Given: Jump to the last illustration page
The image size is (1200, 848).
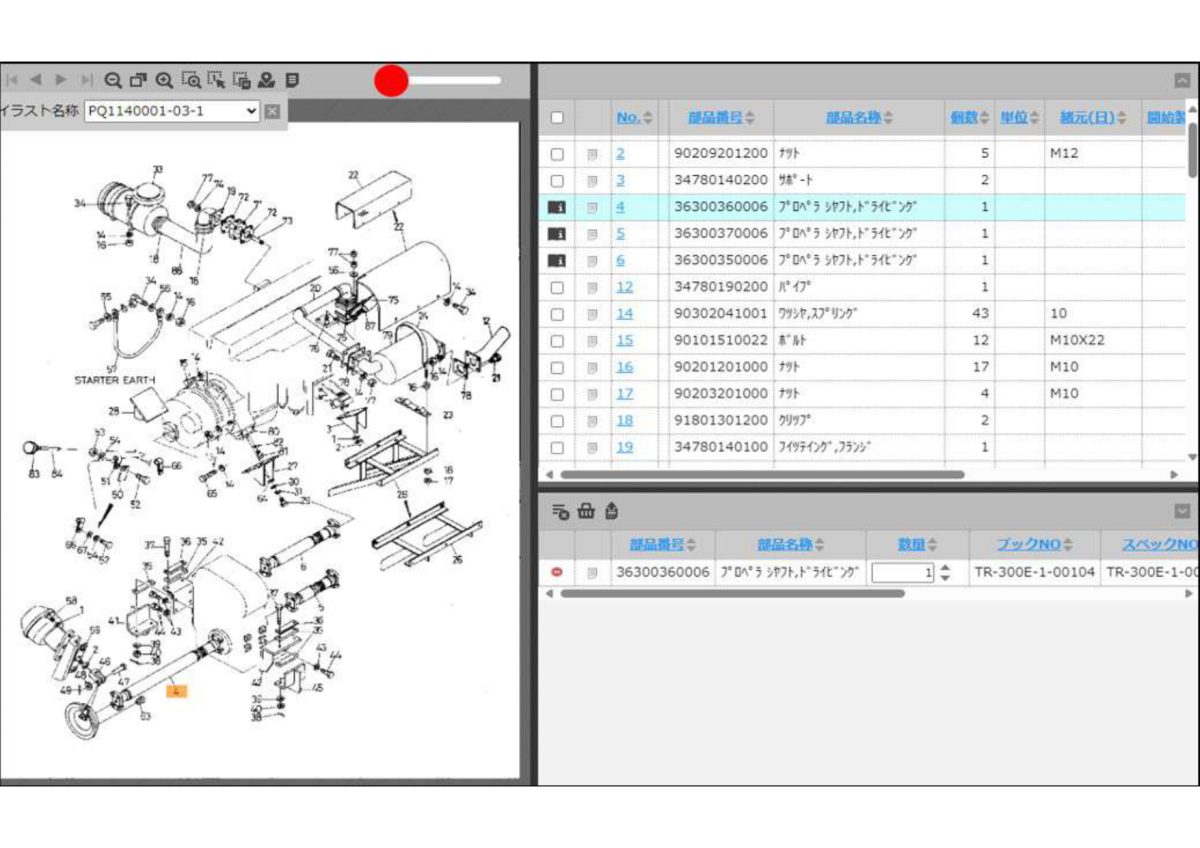Looking at the screenshot, I should (x=86, y=80).
